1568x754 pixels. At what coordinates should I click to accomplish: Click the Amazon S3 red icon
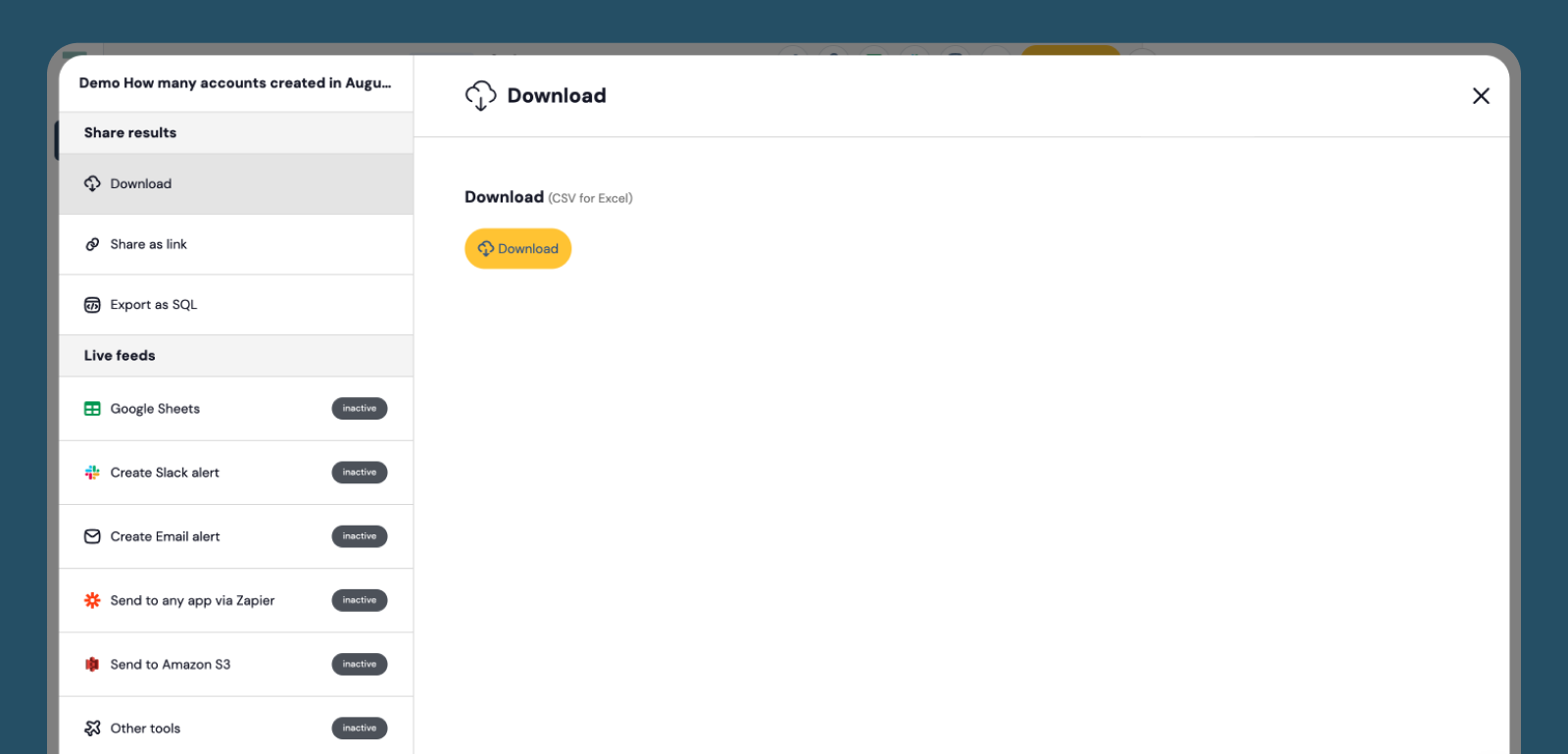(x=92, y=665)
